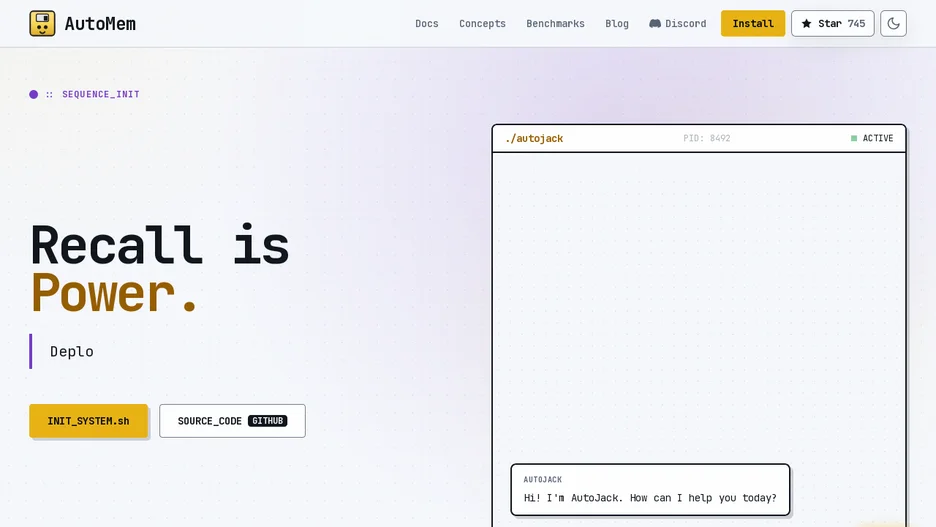Click the Star 745 GitHub button
Image resolution: width=936 pixels, height=527 pixels.
tap(833, 23)
